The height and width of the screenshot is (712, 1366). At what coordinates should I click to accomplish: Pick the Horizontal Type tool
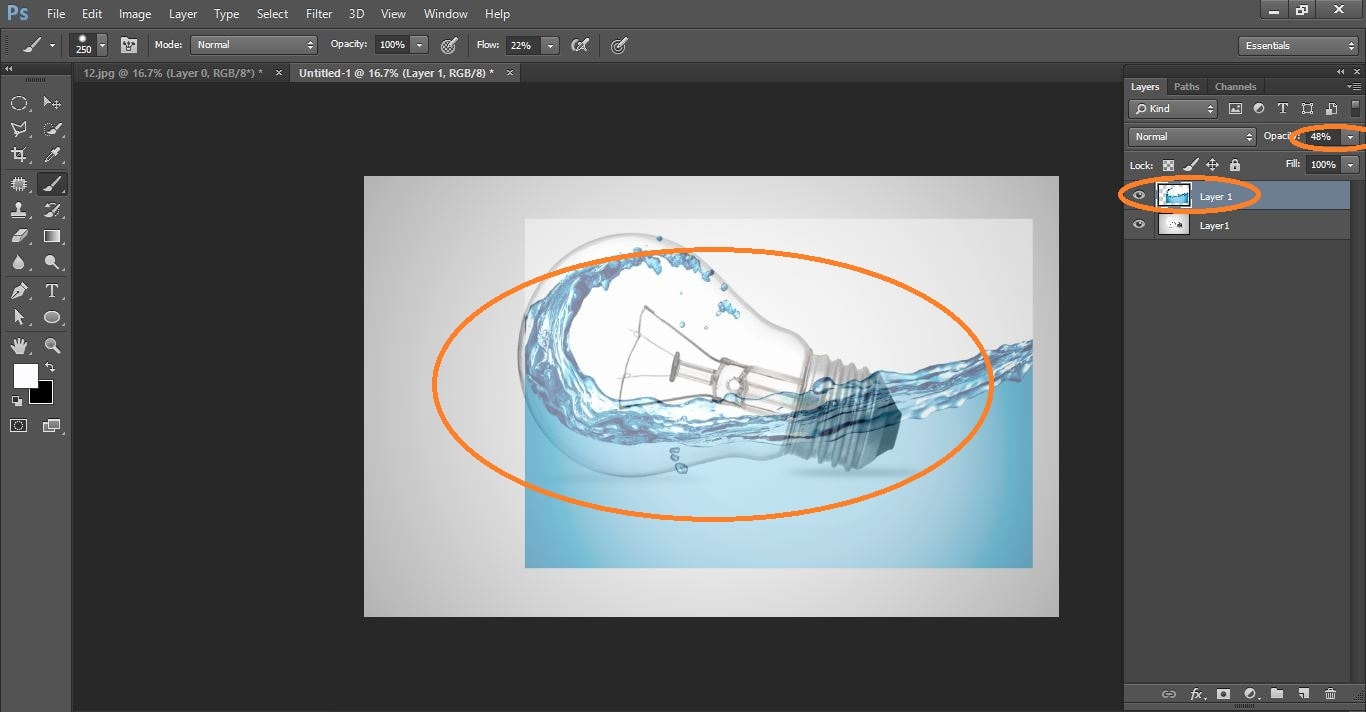click(x=52, y=291)
